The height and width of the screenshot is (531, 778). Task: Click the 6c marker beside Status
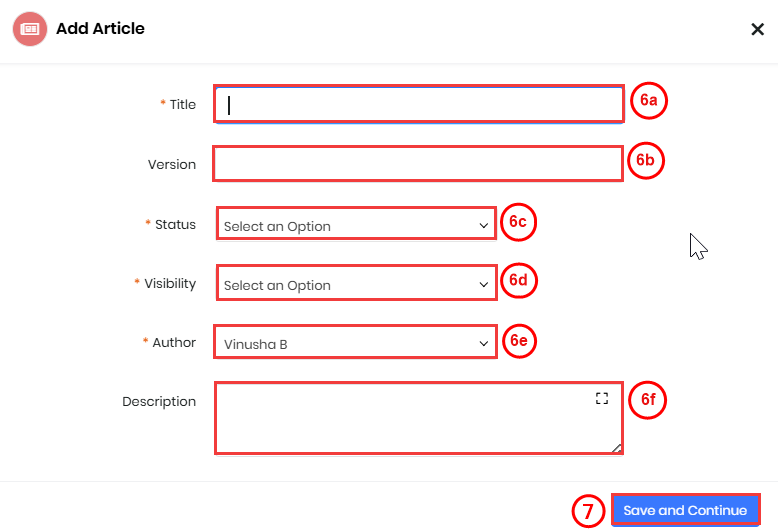point(517,222)
